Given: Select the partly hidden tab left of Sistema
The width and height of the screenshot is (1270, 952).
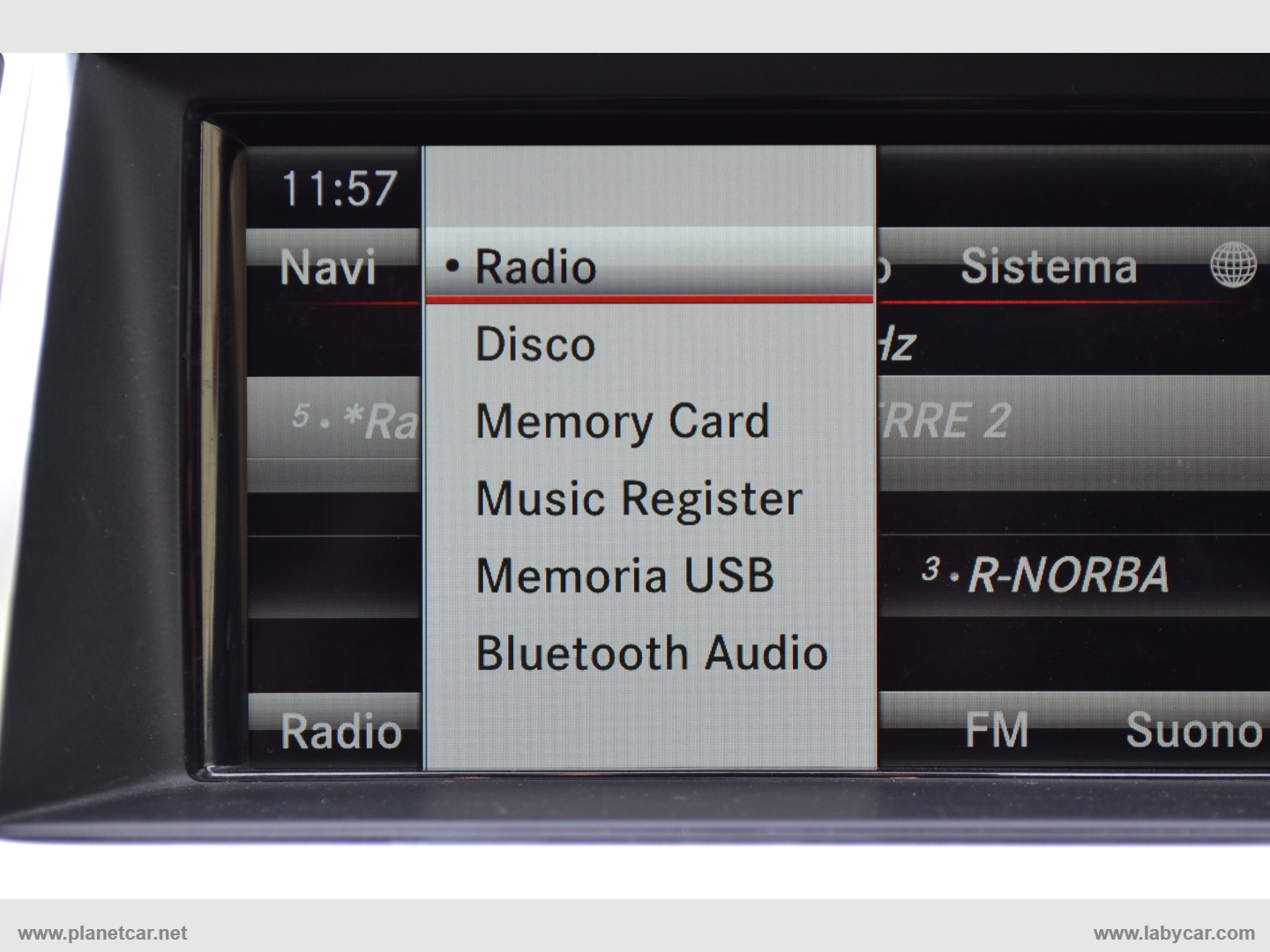Looking at the screenshot, I should click(885, 267).
